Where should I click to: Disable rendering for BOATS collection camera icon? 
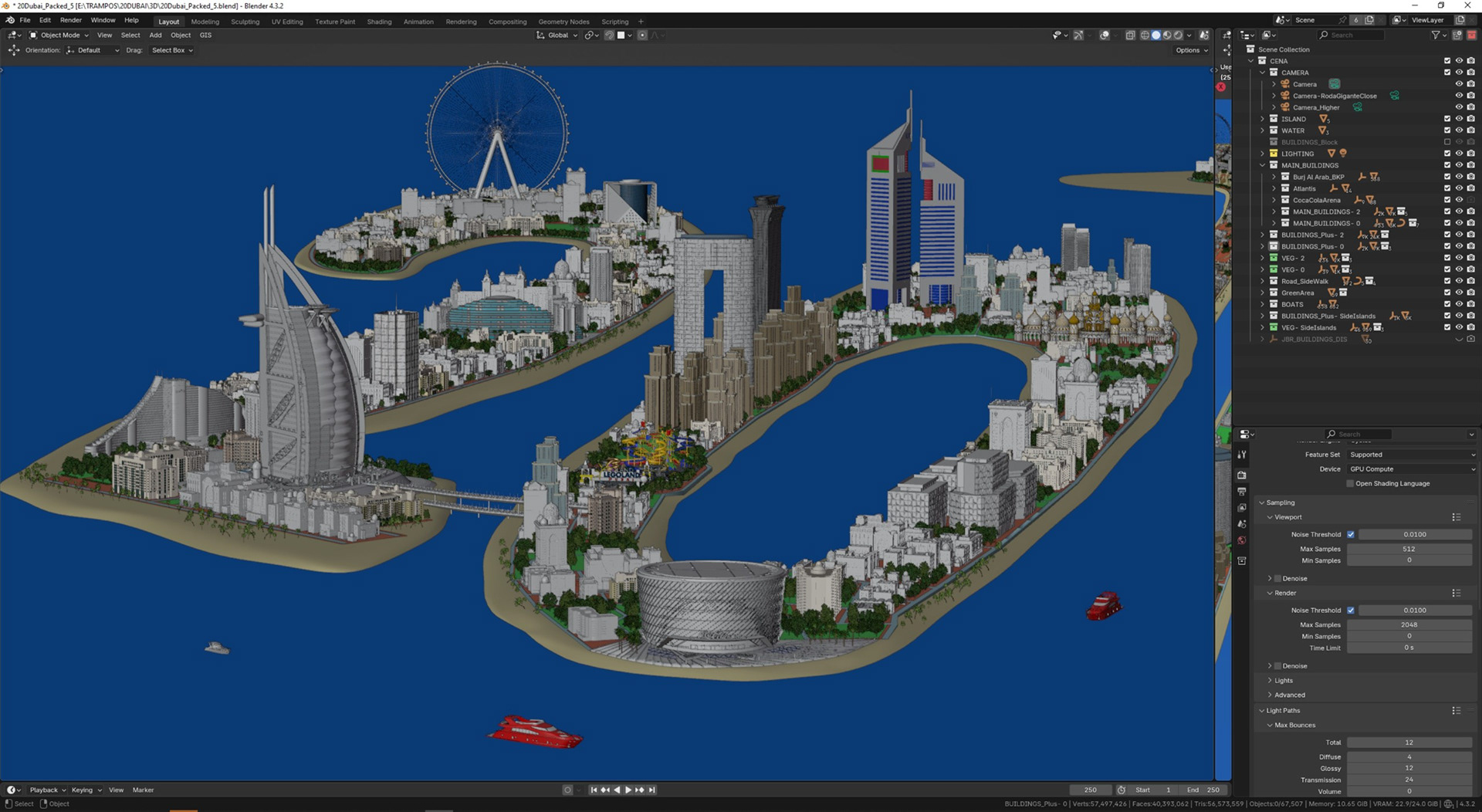pos(1470,304)
